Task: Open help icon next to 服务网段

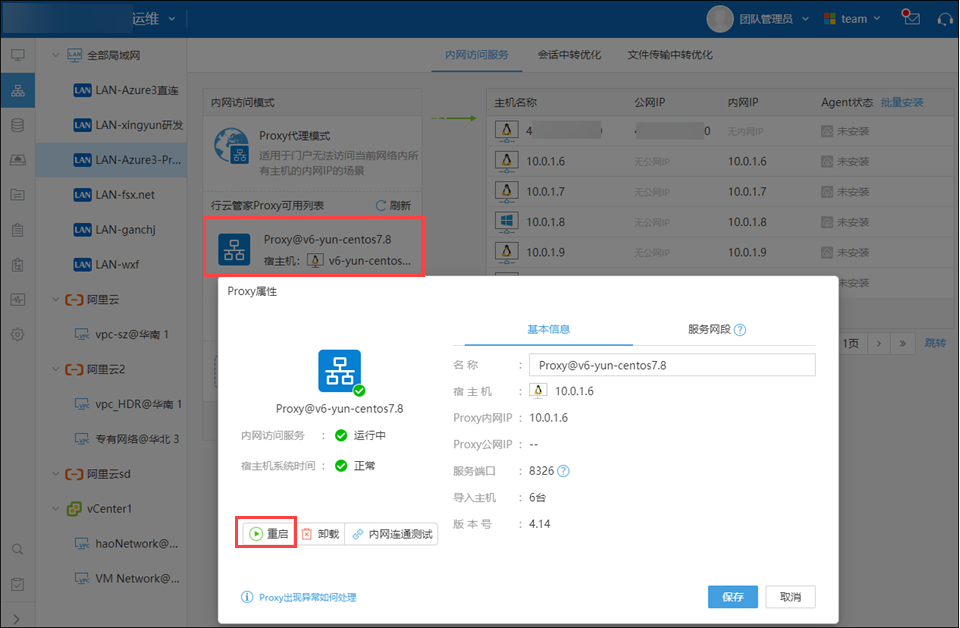Action: click(740, 330)
